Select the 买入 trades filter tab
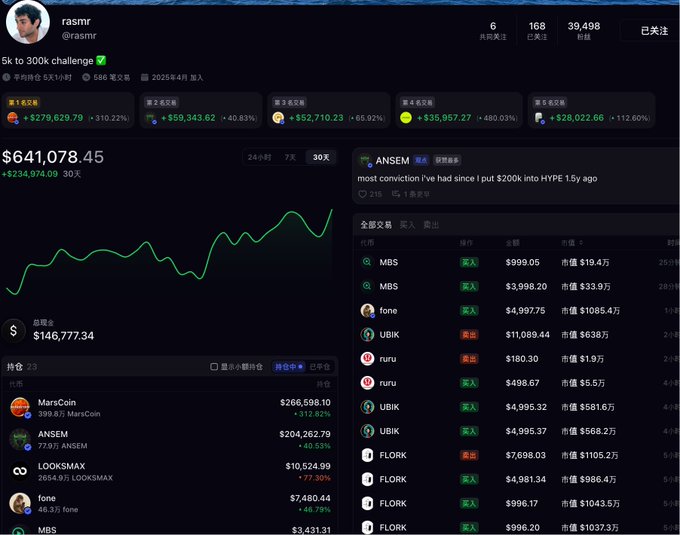The image size is (680, 535). point(407,225)
